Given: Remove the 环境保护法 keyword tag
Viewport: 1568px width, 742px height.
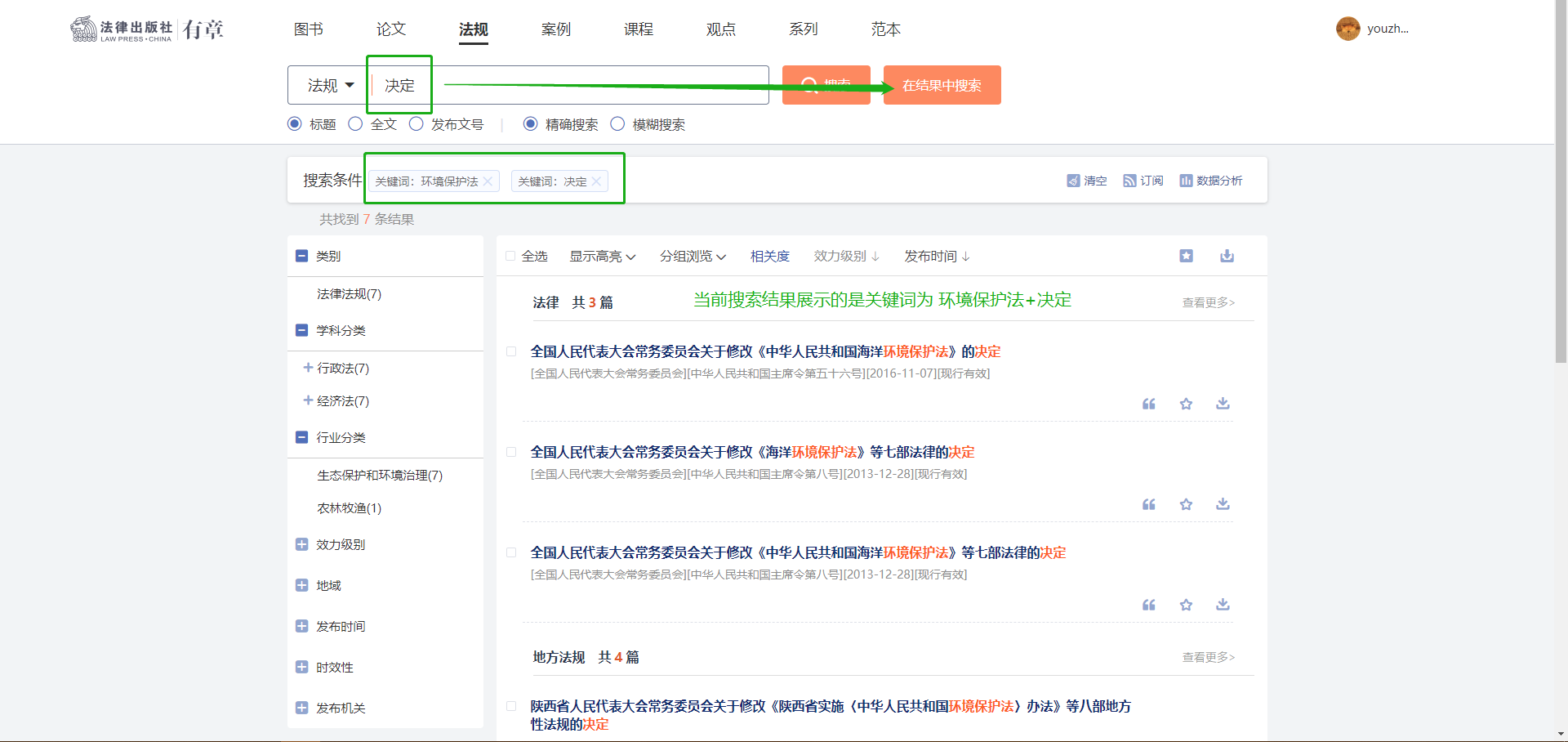Looking at the screenshot, I should pos(488,181).
